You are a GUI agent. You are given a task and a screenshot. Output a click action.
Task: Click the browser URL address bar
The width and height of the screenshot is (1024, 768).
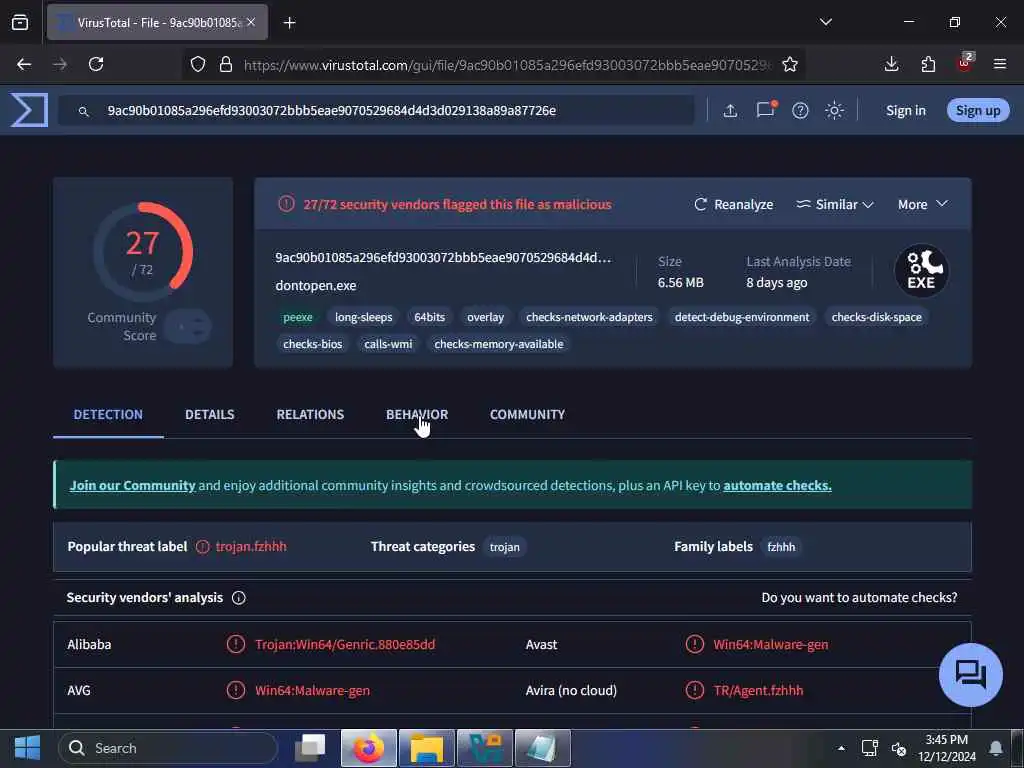(493, 64)
